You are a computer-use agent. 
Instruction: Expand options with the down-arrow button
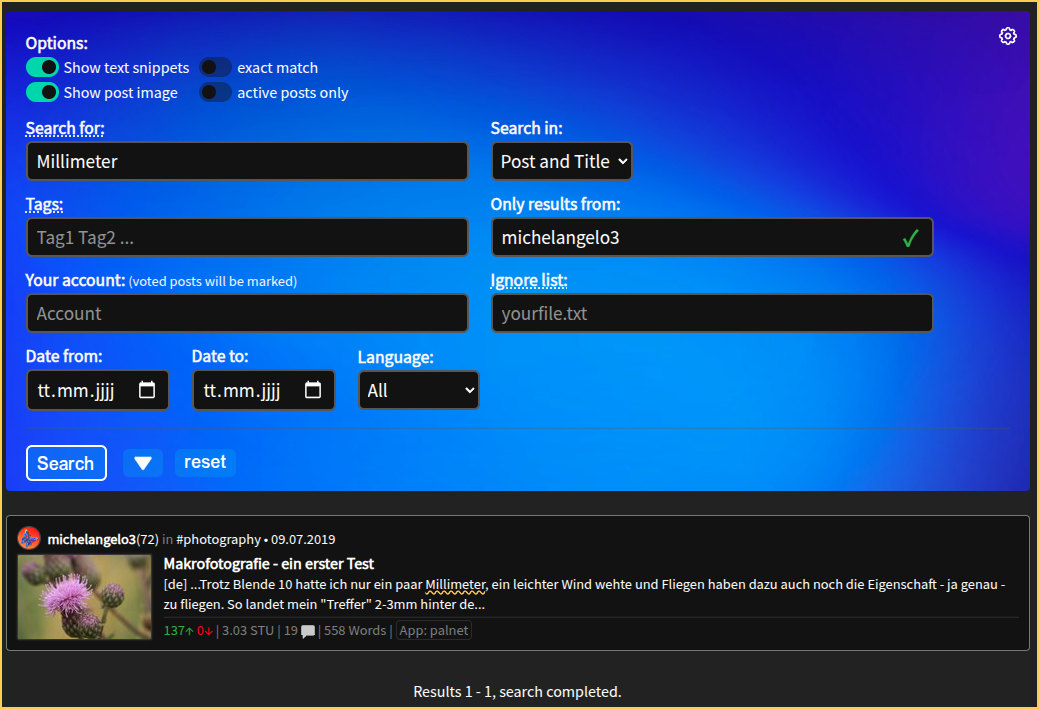143,463
